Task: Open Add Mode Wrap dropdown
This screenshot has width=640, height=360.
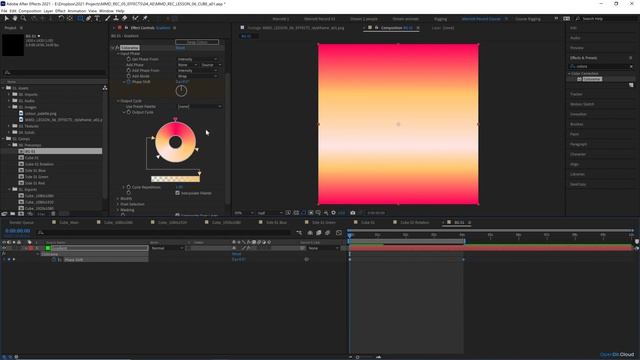Action: point(198,76)
